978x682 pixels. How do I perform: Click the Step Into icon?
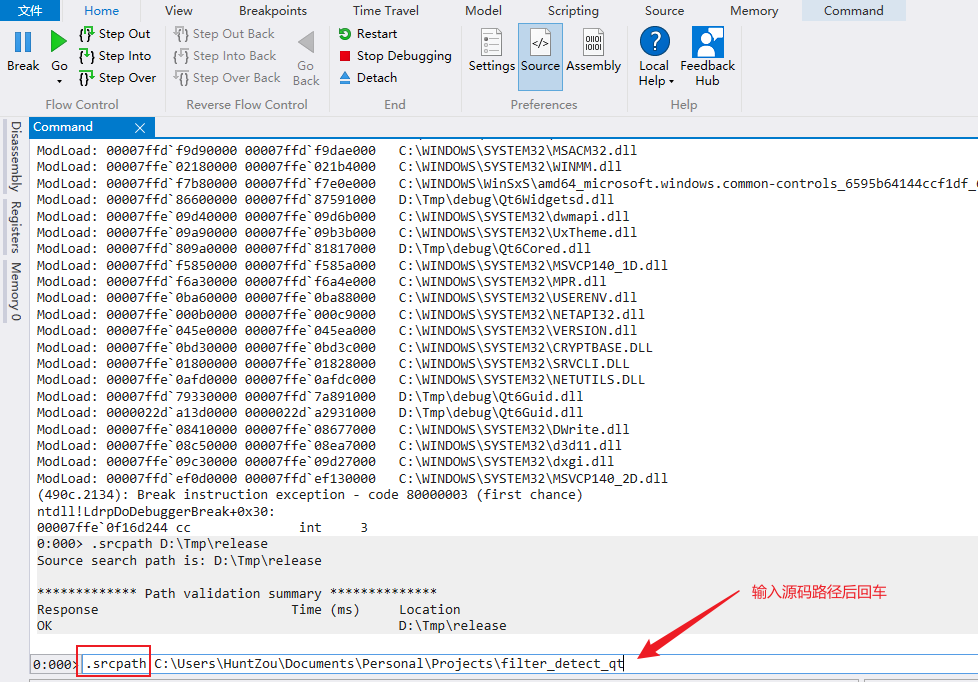pyautogui.click(x=87, y=56)
